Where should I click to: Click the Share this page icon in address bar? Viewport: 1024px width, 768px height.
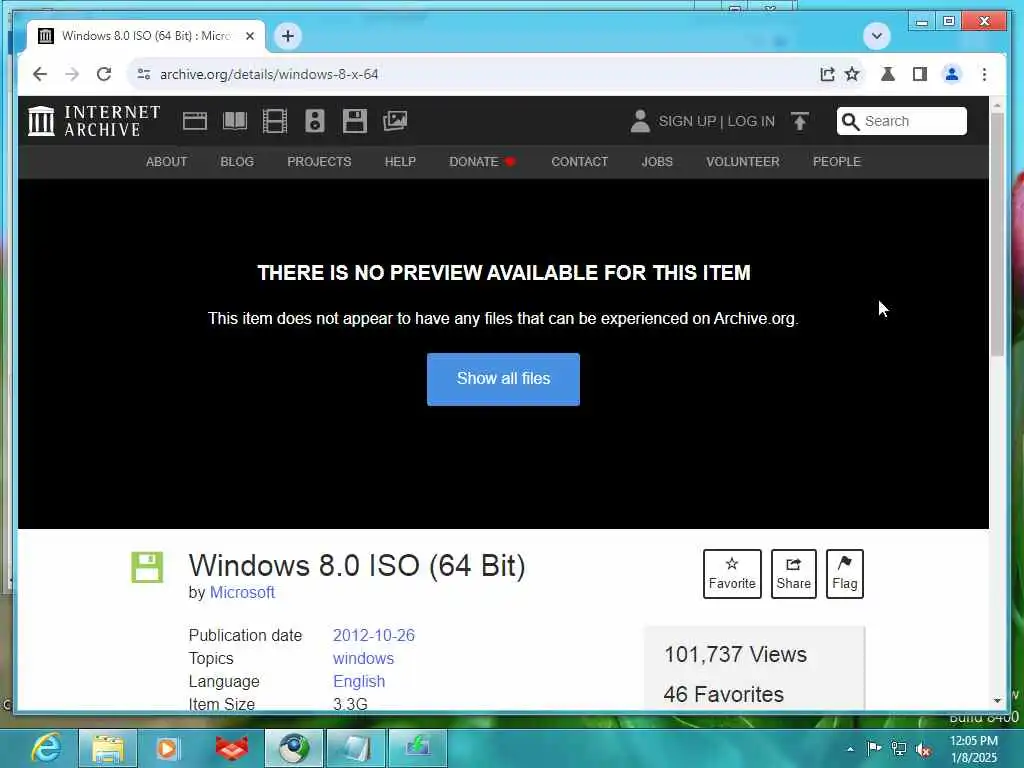(x=827, y=74)
